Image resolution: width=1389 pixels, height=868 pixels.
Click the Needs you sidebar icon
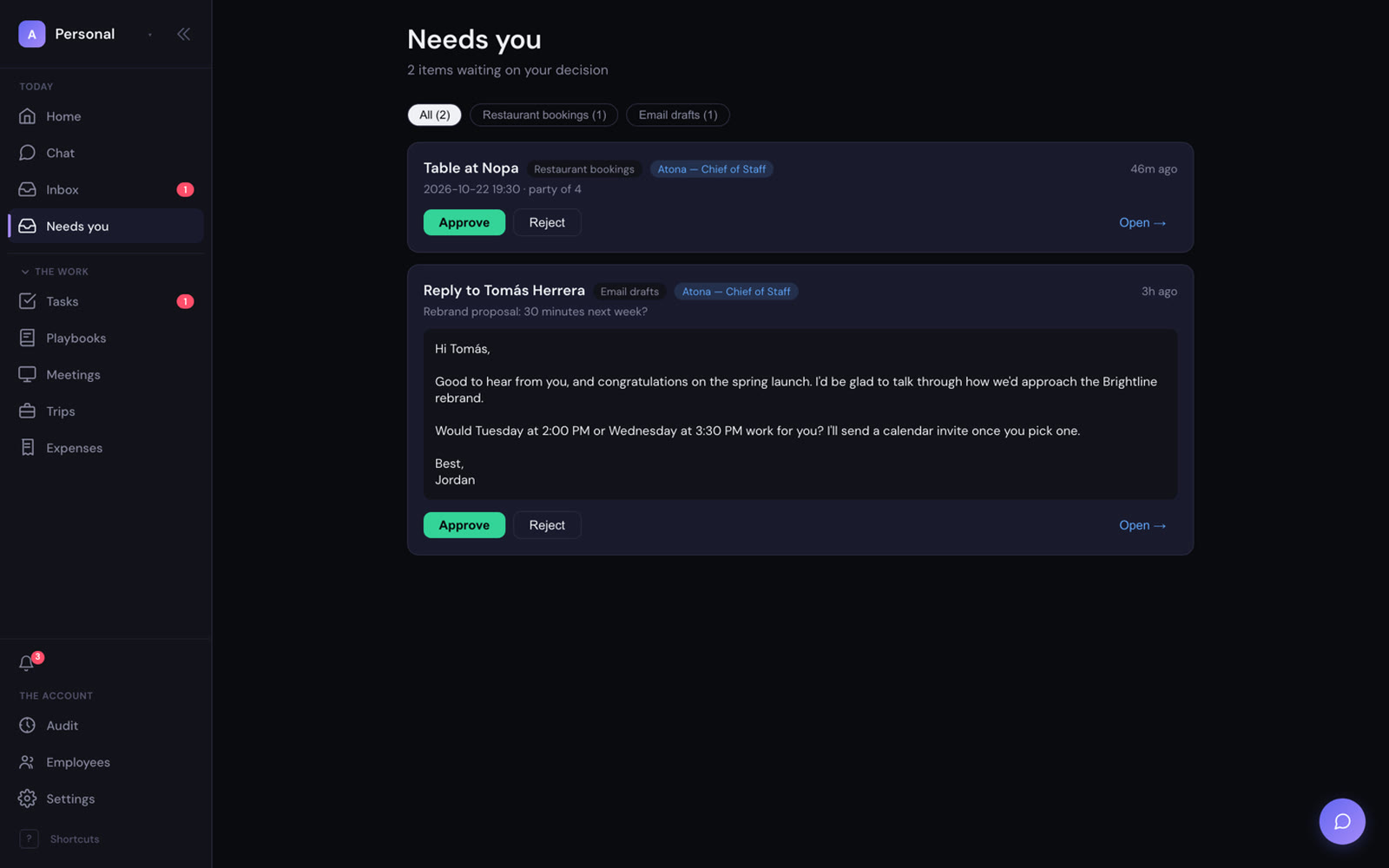tap(28, 226)
